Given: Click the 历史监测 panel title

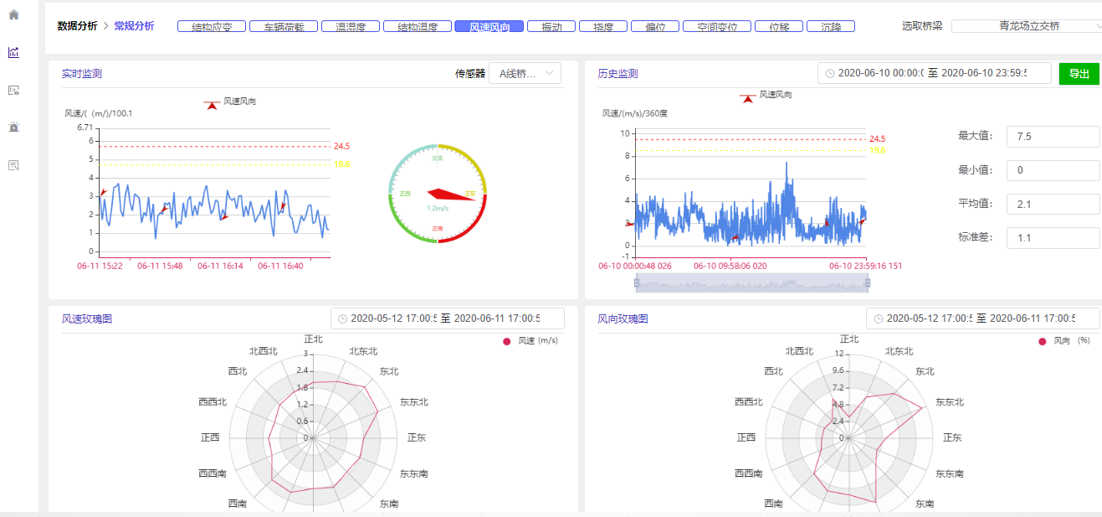Looking at the screenshot, I should coord(618,73).
